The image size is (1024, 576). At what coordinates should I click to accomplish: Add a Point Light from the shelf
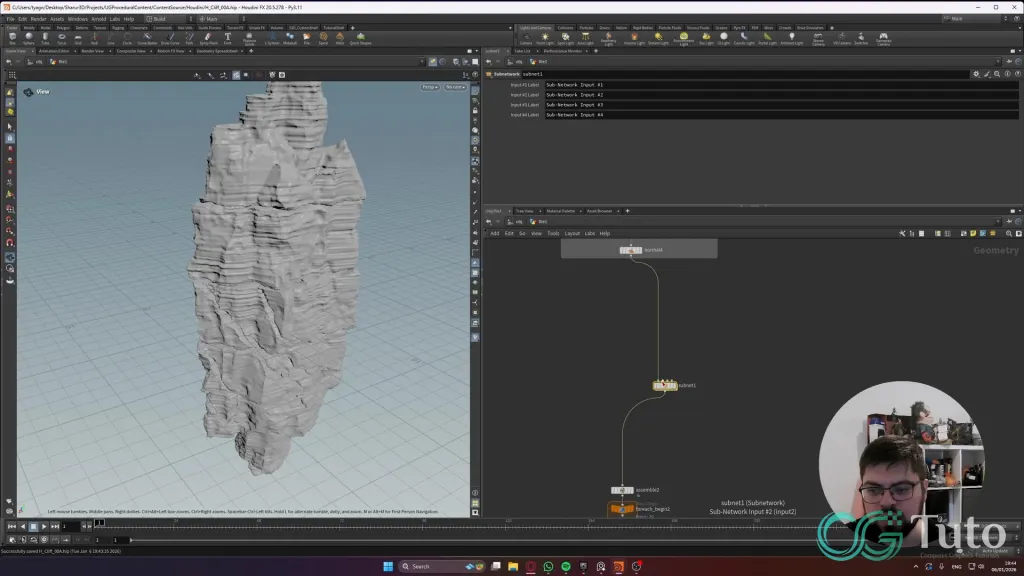(x=545, y=37)
